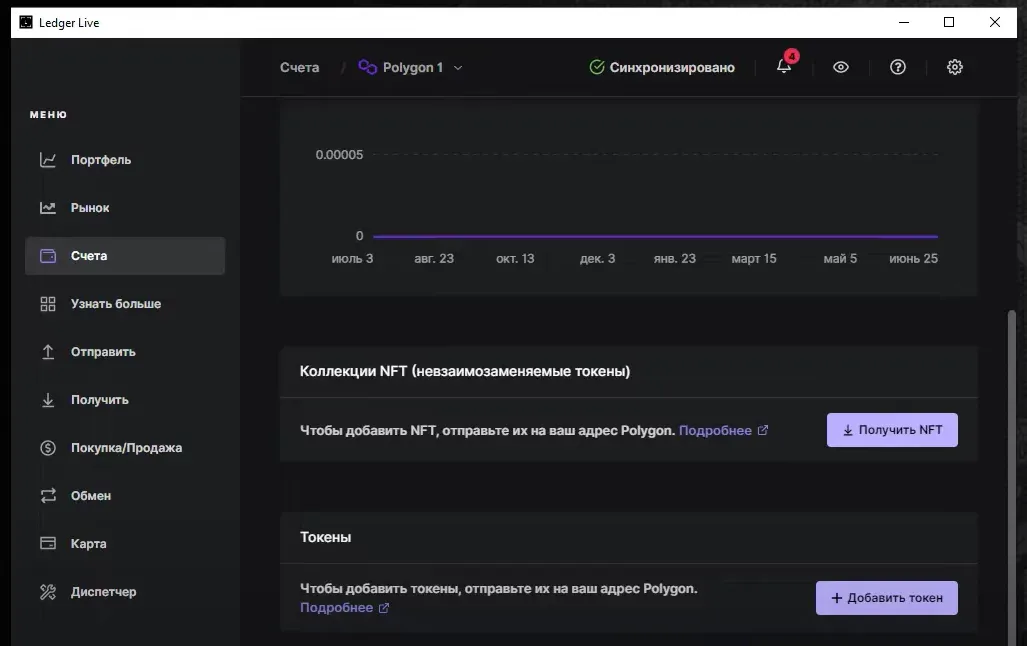Open Узнать больше in the sidebar
Viewport: 1027px width, 646px height.
click(124, 304)
